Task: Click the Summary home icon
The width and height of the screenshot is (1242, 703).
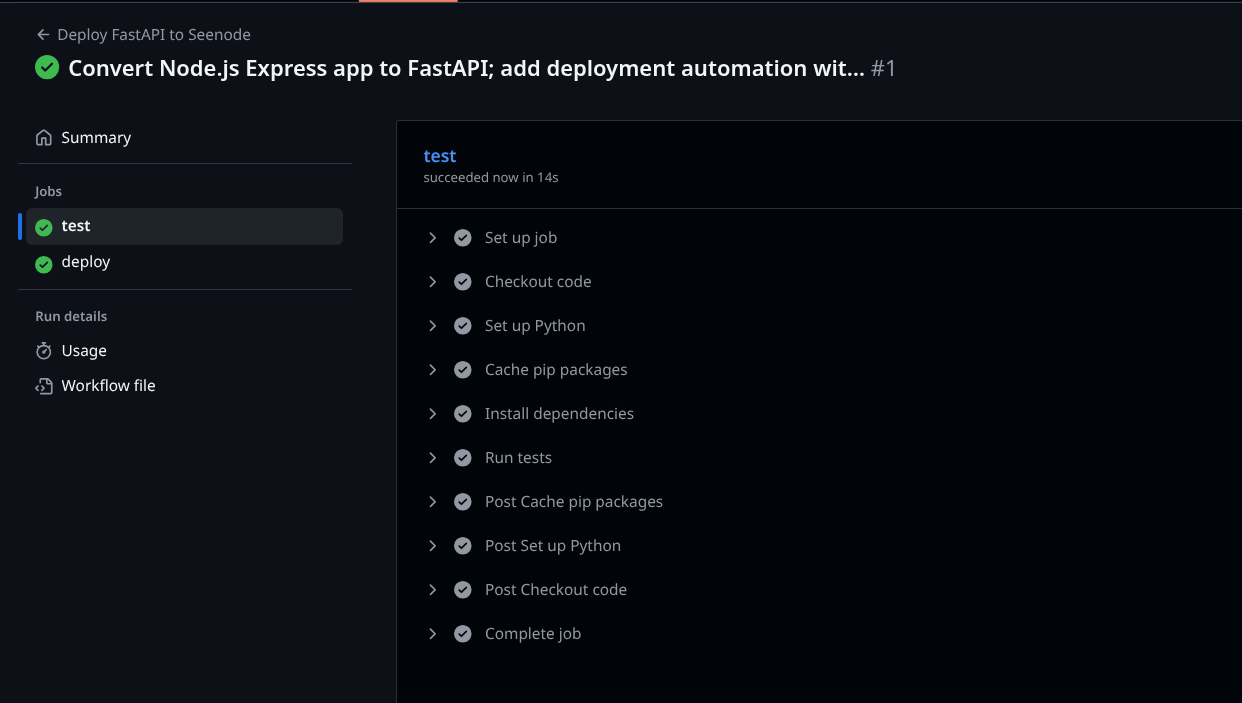Action: point(44,138)
